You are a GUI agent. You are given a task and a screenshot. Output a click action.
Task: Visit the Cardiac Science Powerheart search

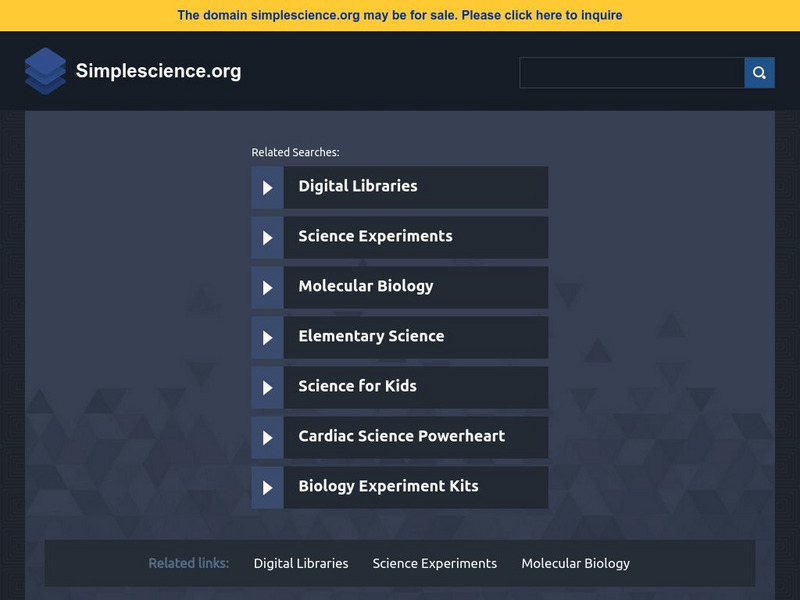pos(401,437)
